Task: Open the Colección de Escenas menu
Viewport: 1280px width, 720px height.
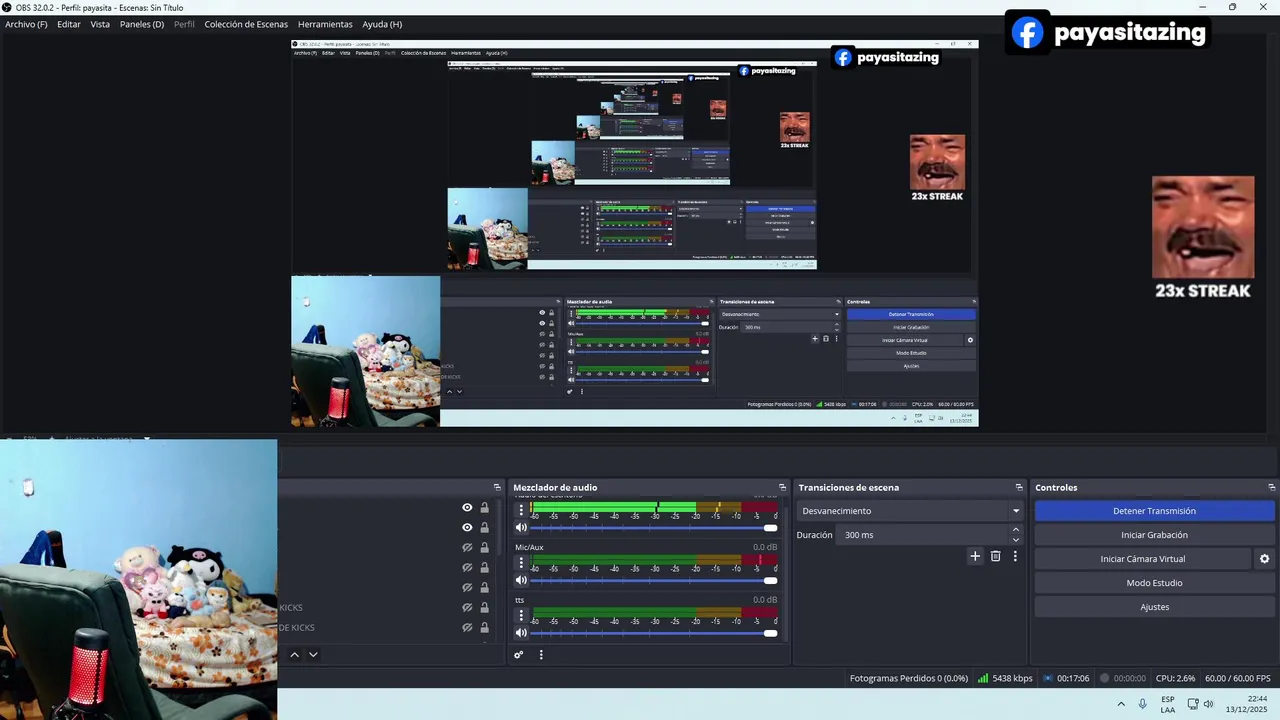Action: pyautogui.click(x=246, y=24)
